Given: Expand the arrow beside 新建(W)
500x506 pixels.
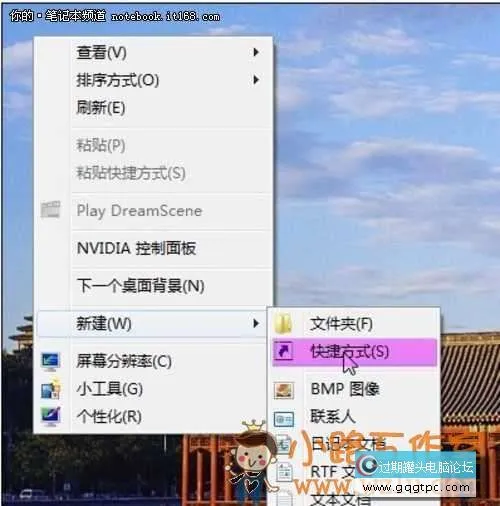Looking at the screenshot, I should (256, 323).
